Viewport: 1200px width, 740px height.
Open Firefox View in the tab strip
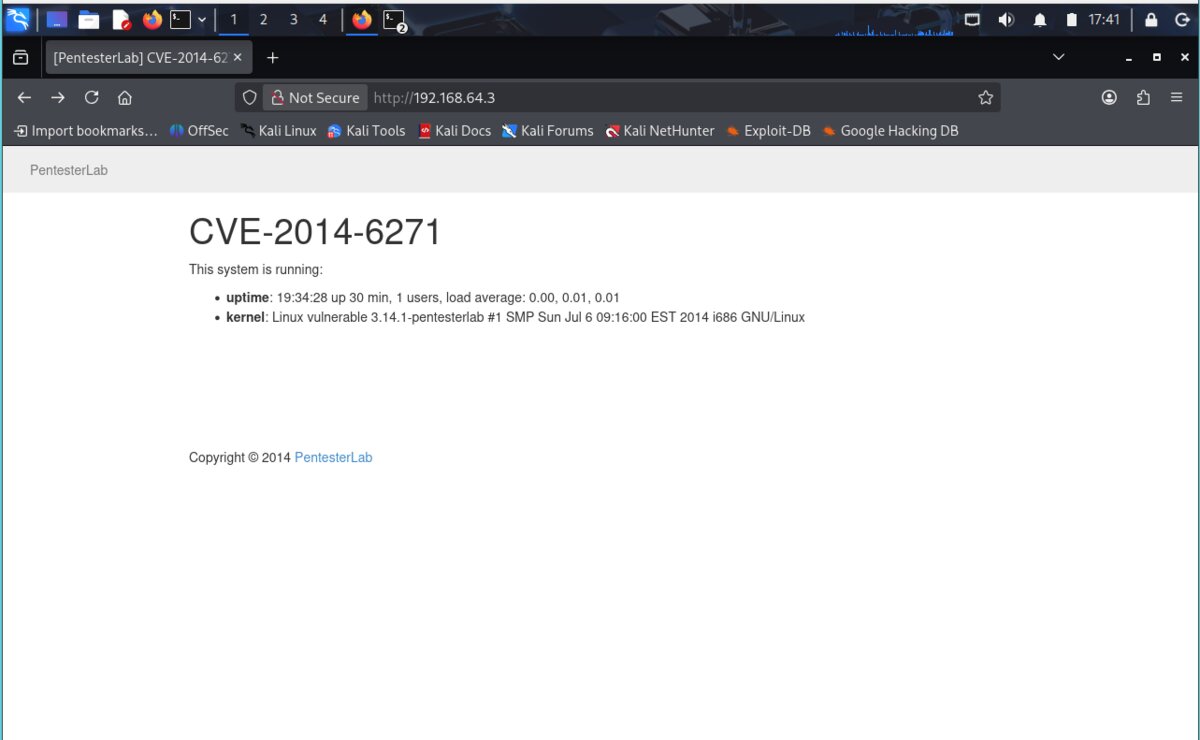(21, 57)
